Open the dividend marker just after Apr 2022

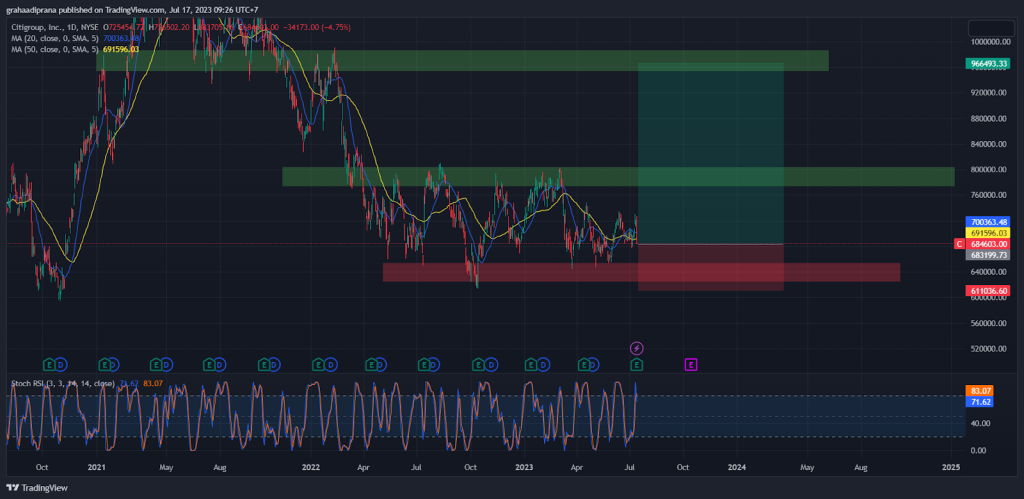381,364
